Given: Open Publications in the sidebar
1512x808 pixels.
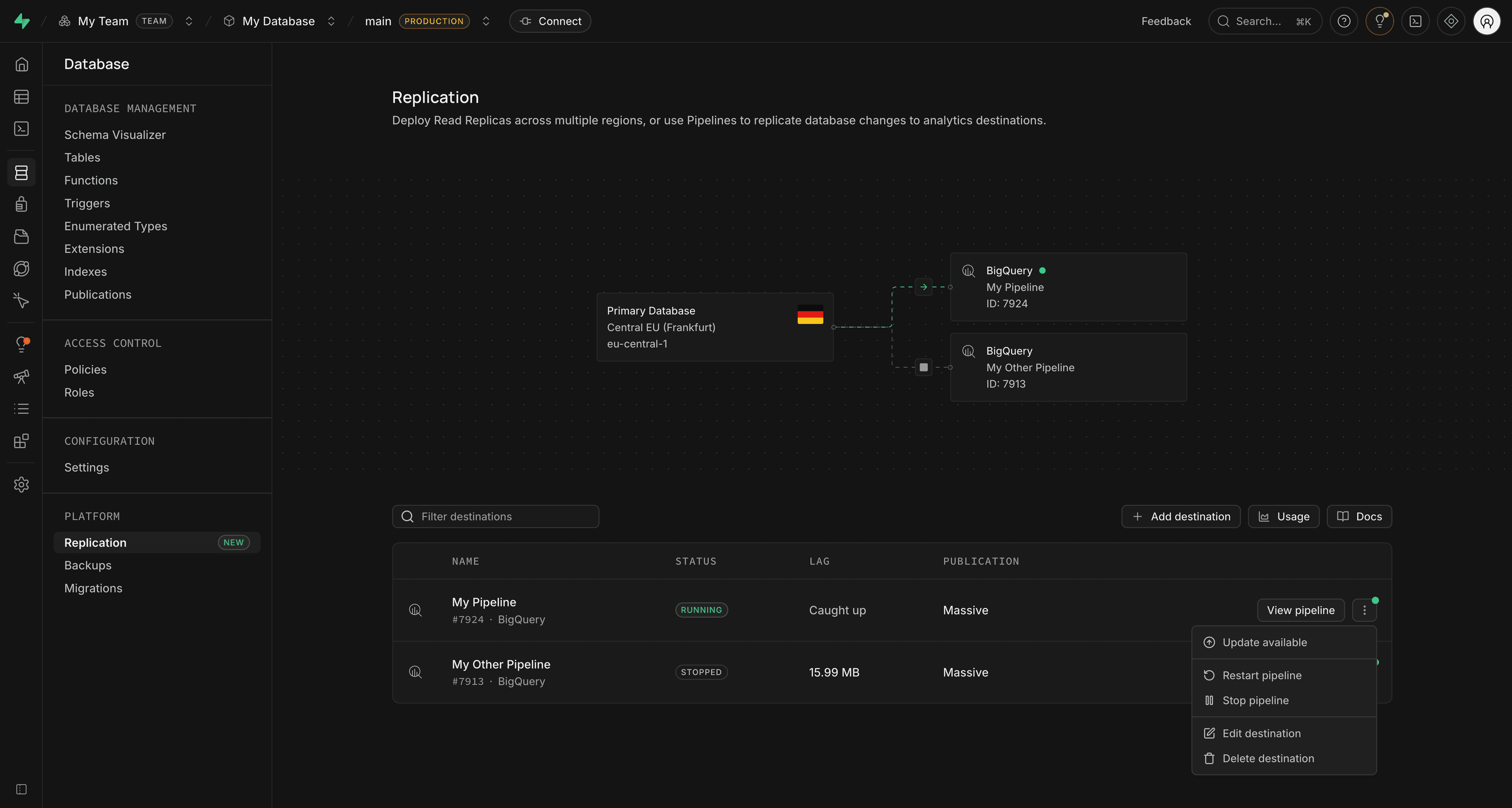Looking at the screenshot, I should tap(98, 295).
